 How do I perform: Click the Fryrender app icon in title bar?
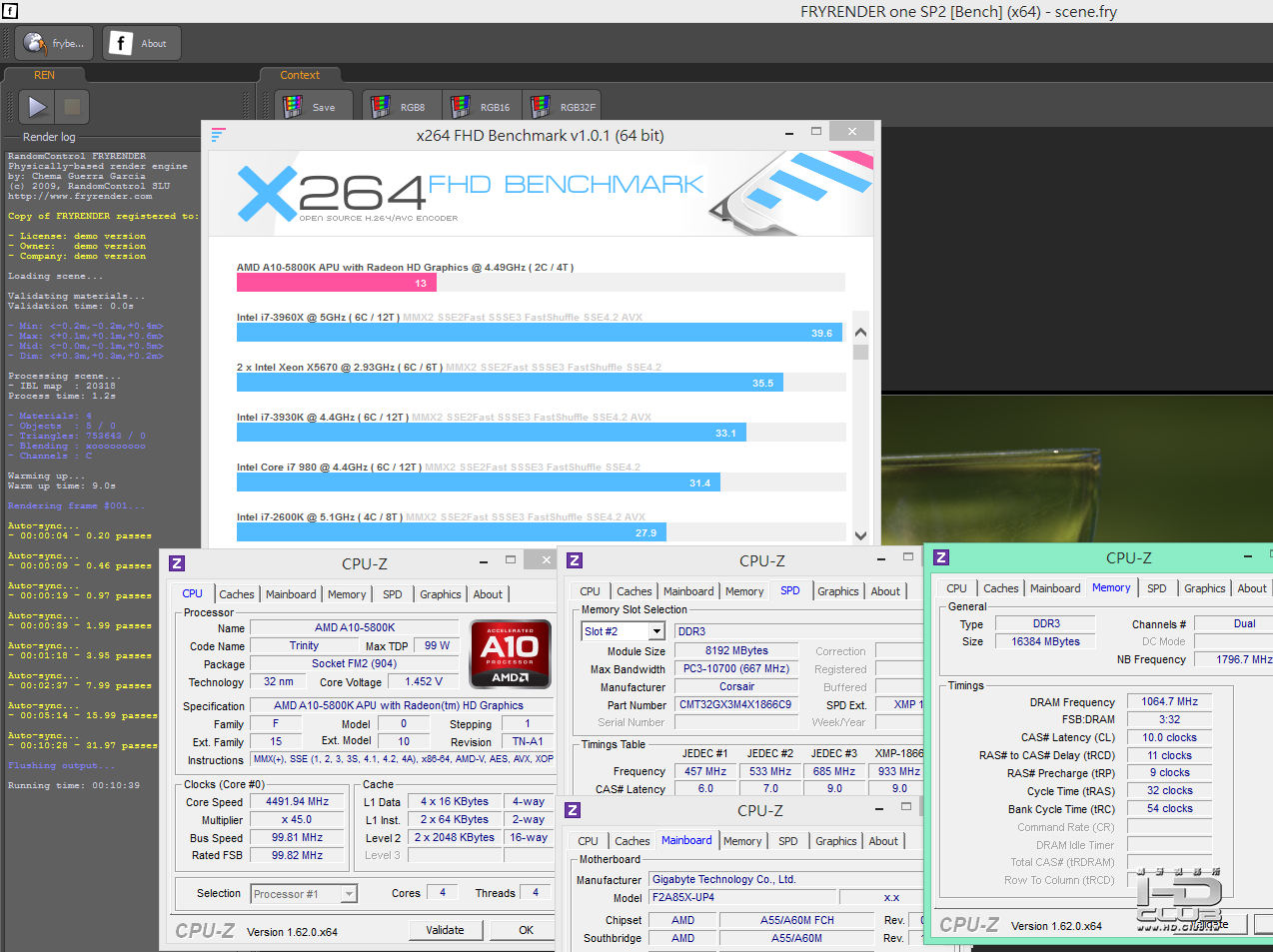point(10,11)
